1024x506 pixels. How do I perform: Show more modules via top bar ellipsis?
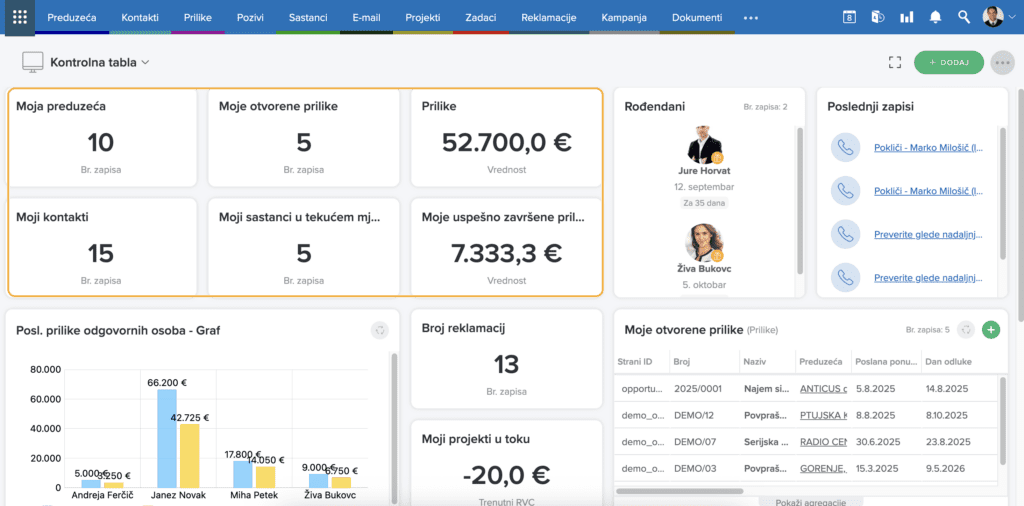pyautogui.click(x=751, y=18)
